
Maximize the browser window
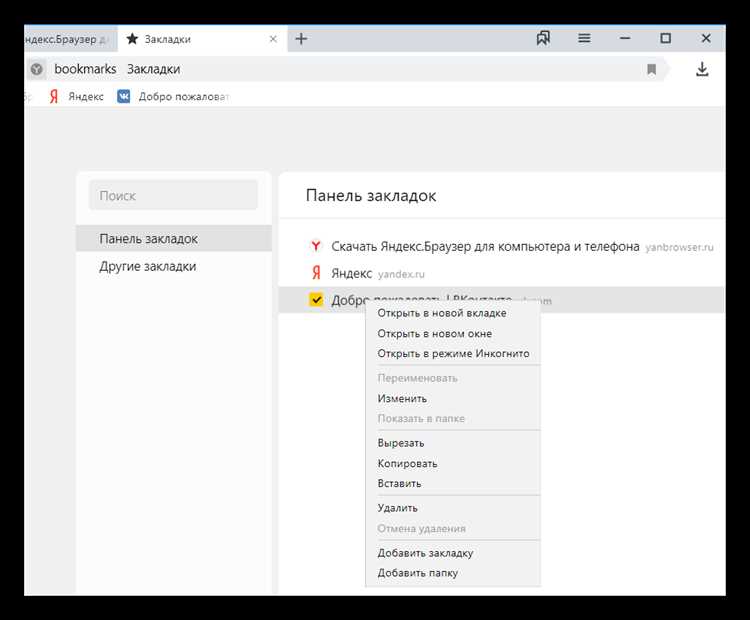point(665,38)
